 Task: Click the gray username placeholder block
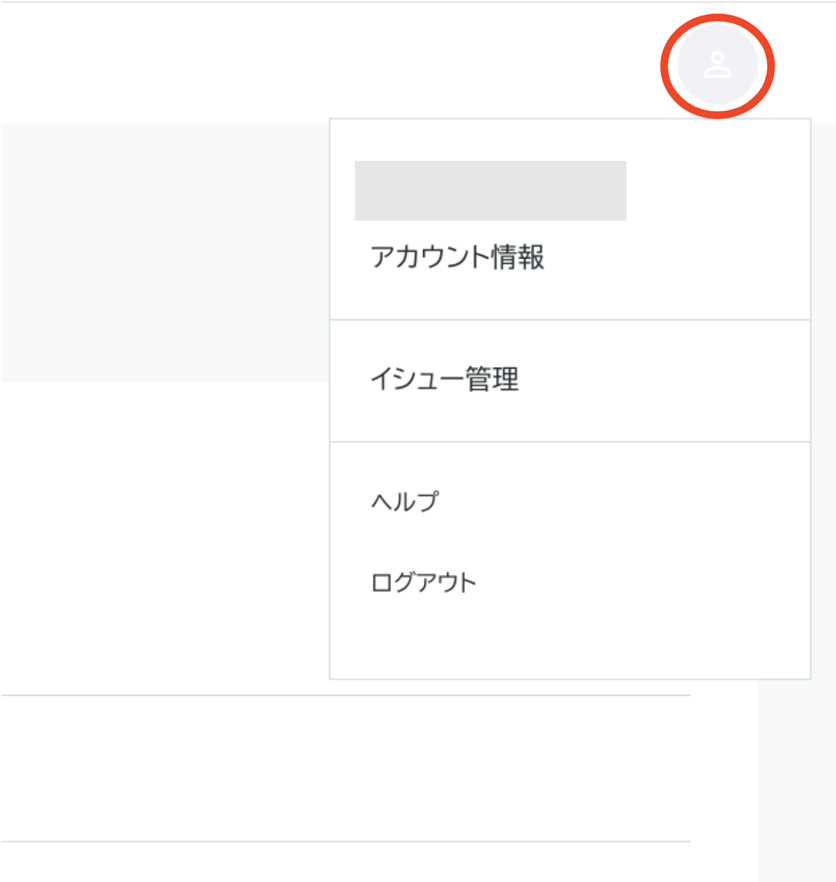(490, 190)
